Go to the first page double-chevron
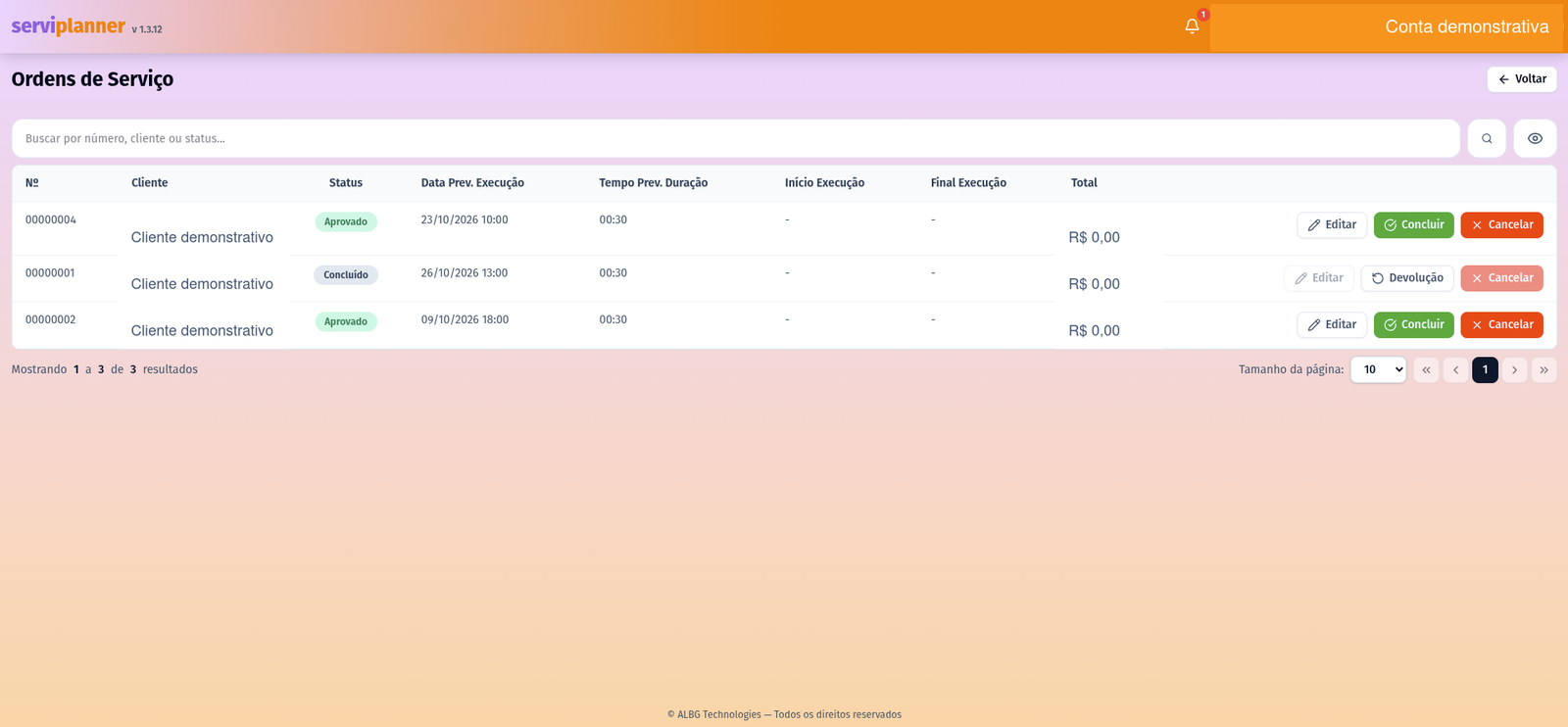Viewport: 1568px width, 727px height. pyautogui.click(x=1426, y=369)
